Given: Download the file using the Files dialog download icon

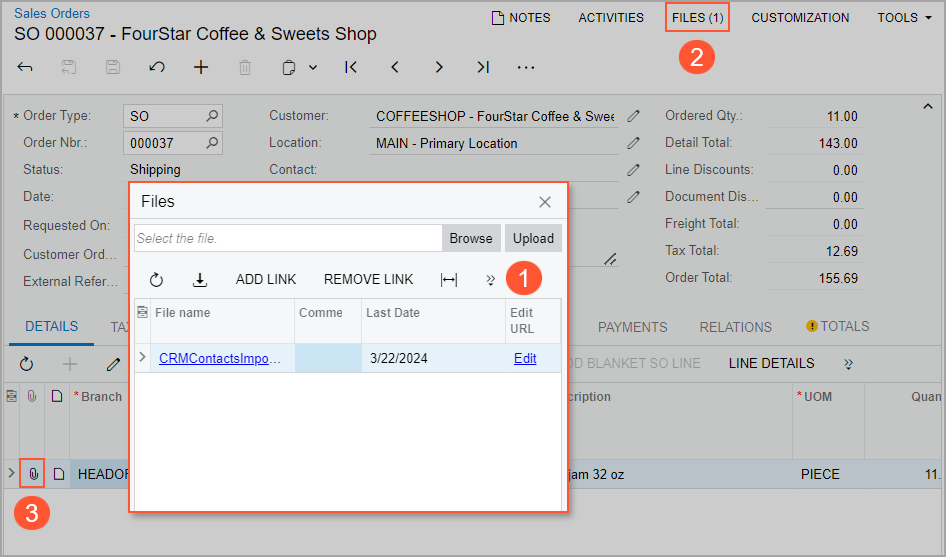Looking at the screenshot, I should 200,280.
